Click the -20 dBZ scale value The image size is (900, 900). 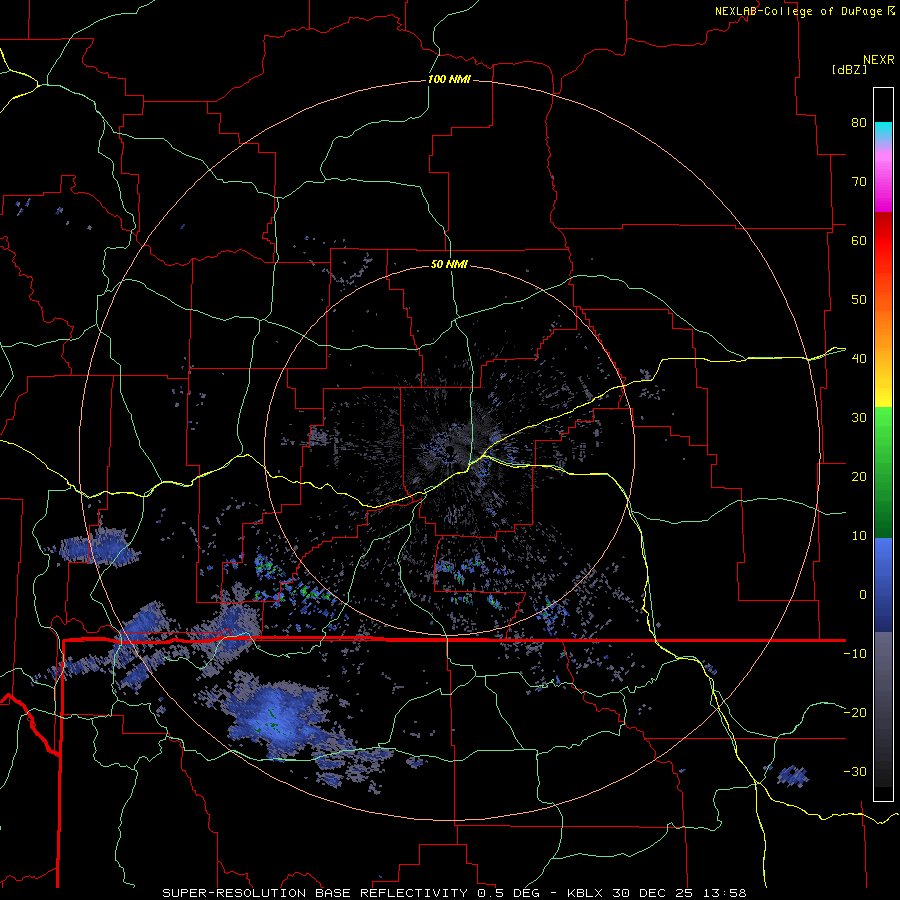(x=855, y=712)
